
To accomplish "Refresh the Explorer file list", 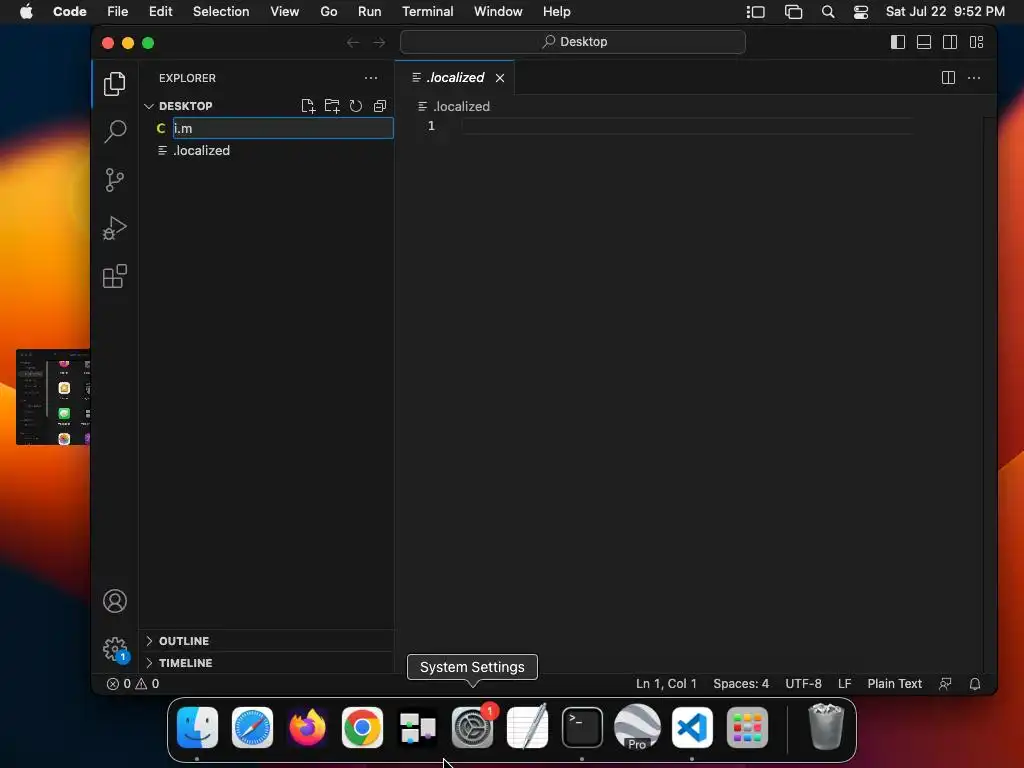I will tap(356, 106).
